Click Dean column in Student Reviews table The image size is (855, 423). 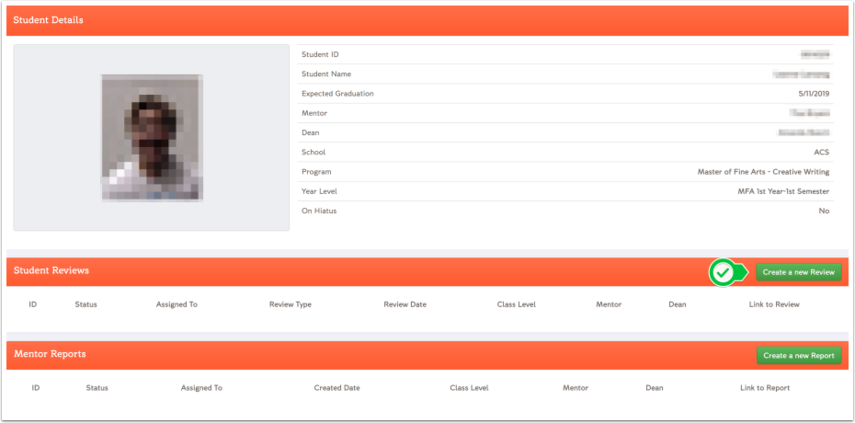pyautogui.click(x=677, y=304)
